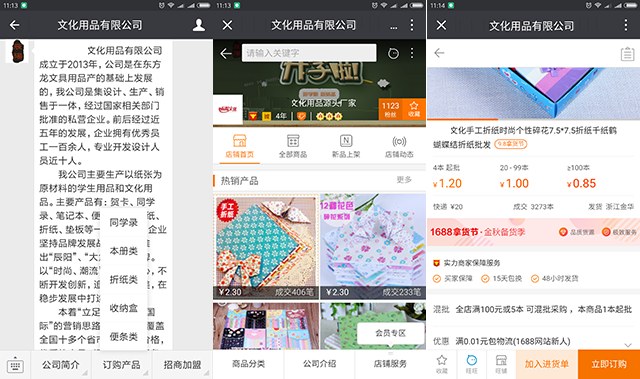Open the 招商加盟 bottom menu
This screenshot has height=379, width=640.
coord(182,365)
